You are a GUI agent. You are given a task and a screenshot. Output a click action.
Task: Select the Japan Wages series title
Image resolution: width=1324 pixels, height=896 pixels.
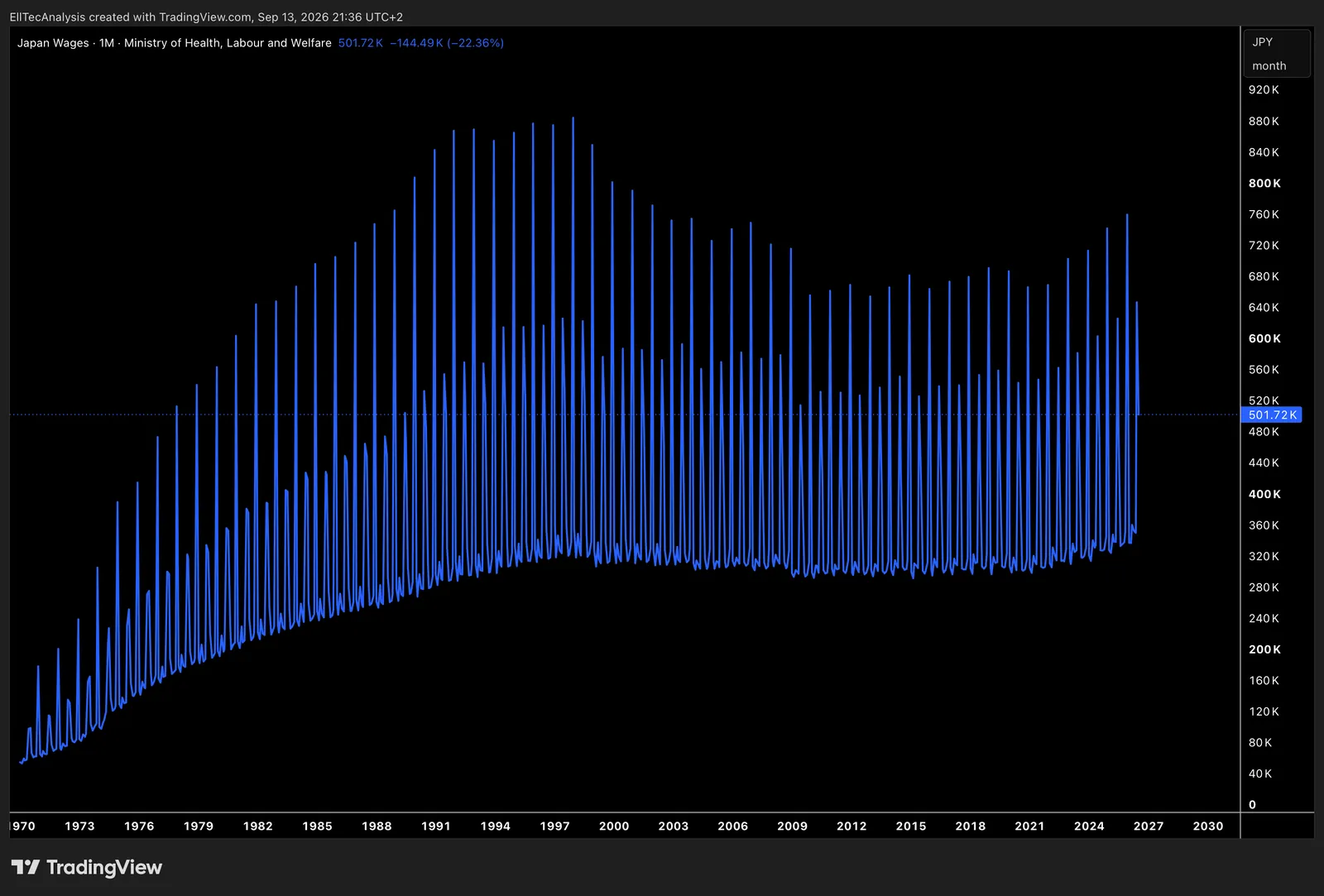point(174,43)
